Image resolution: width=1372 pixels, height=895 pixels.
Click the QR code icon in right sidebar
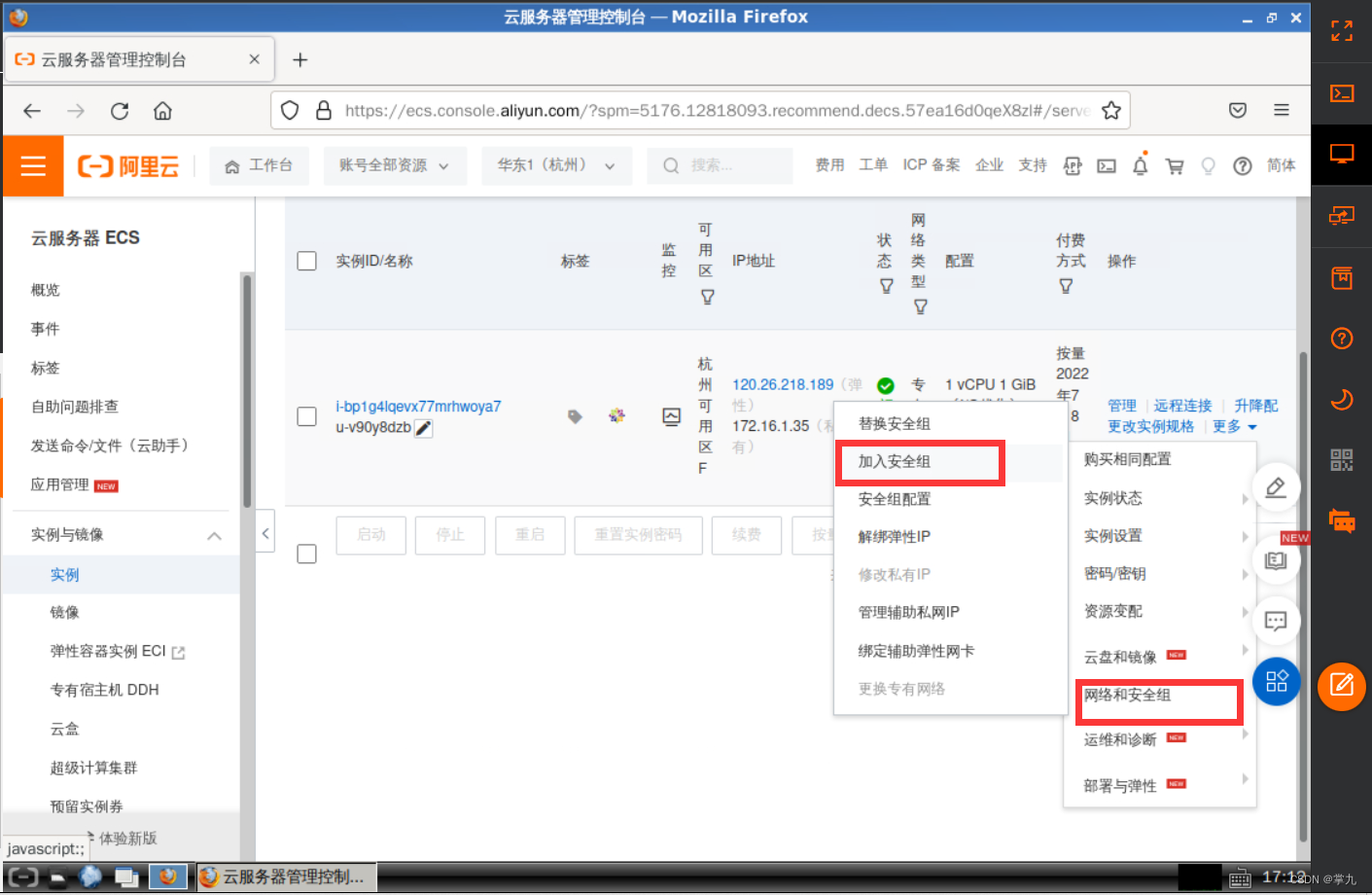click(1342, 460)
